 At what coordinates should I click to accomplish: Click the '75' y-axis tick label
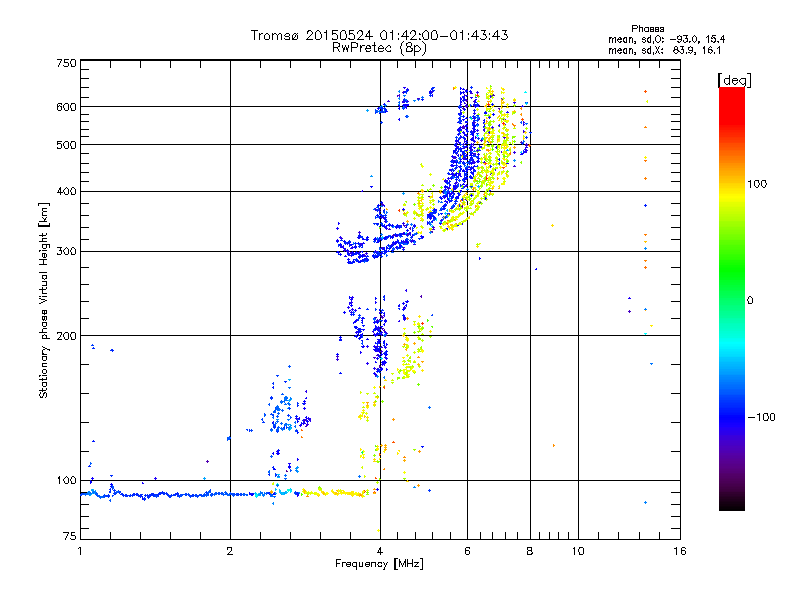[70, 536]
